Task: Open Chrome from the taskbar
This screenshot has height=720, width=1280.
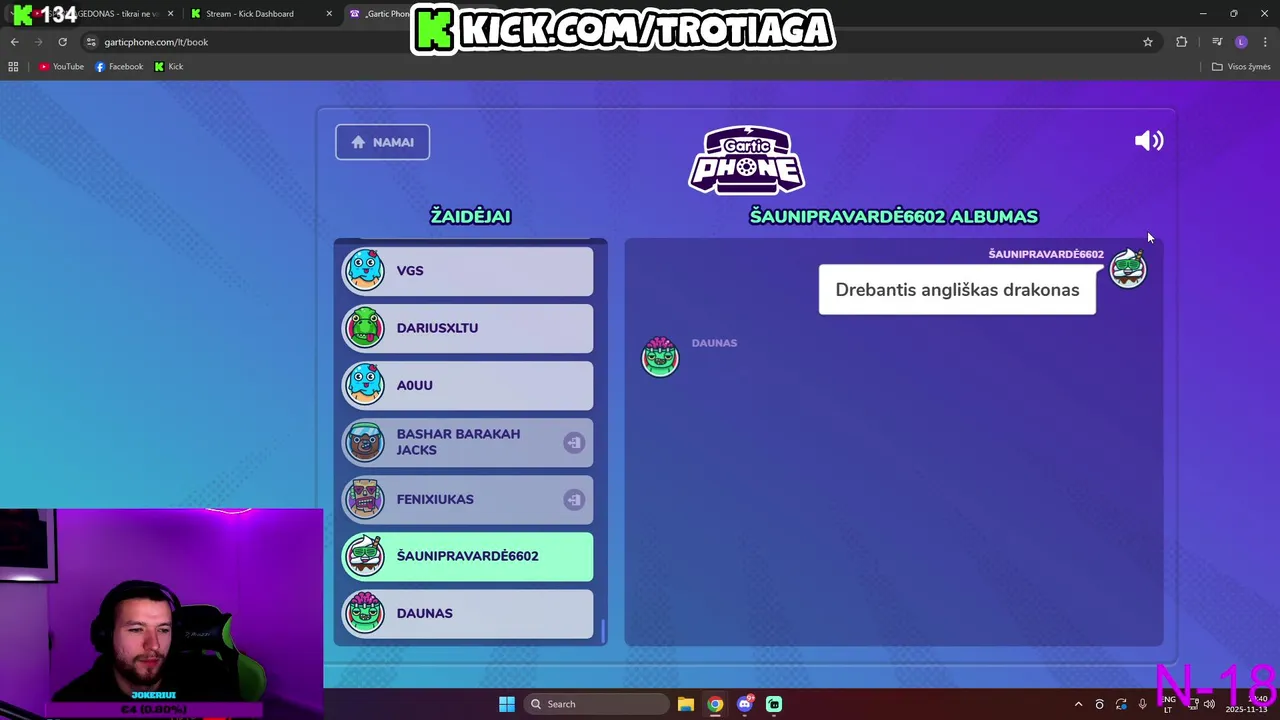Action: 715,704
